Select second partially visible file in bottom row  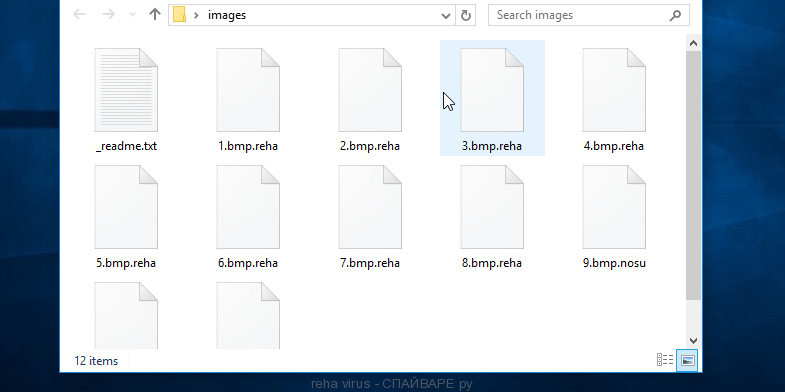(x=248, y=315)
